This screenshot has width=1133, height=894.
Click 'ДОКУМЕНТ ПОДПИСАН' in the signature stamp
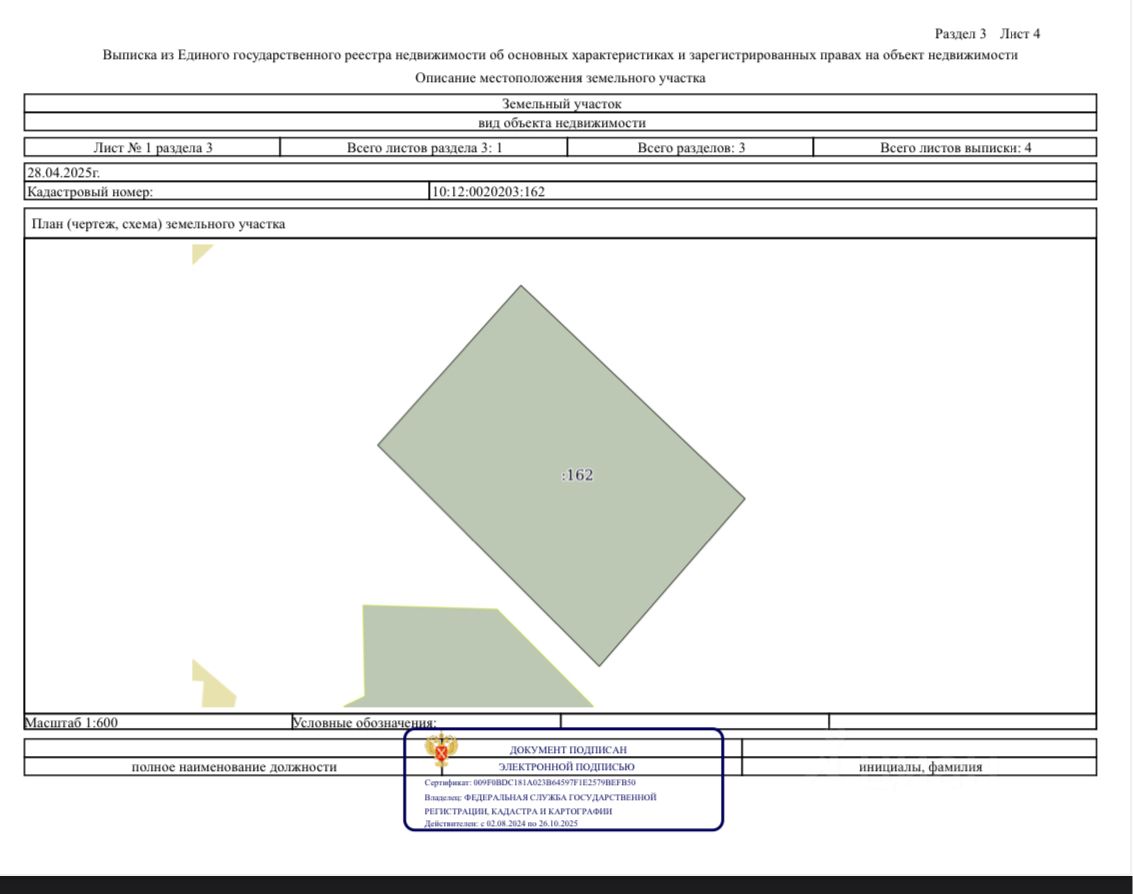(568, 750)
